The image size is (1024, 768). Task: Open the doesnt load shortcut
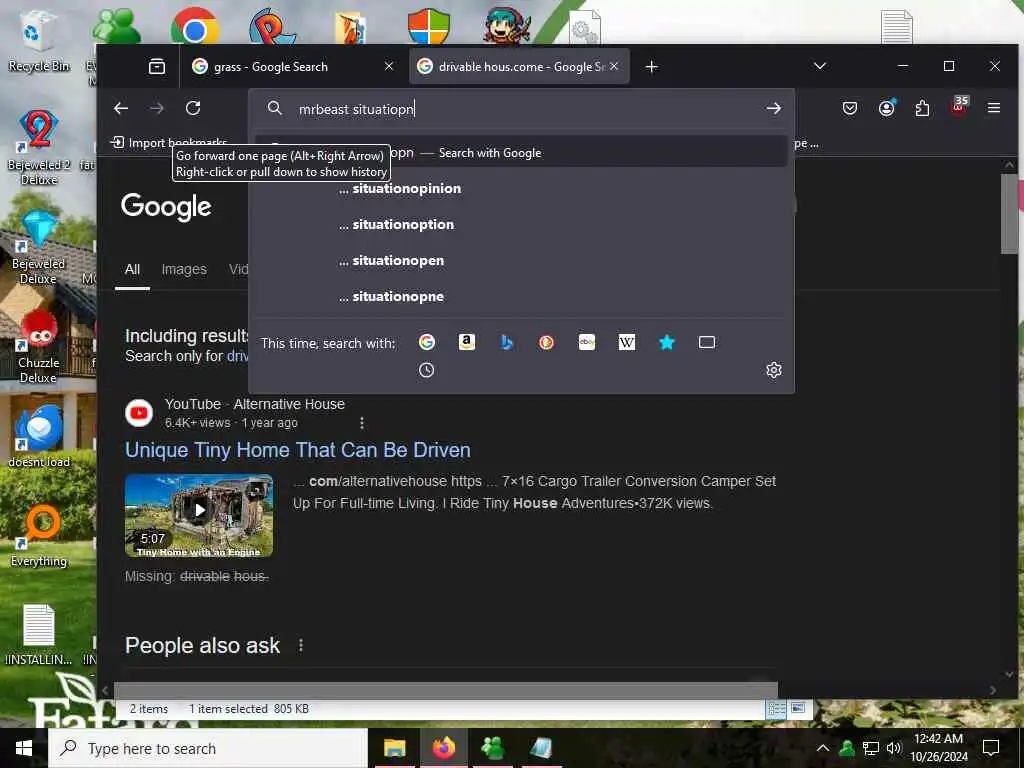(39, 436)
